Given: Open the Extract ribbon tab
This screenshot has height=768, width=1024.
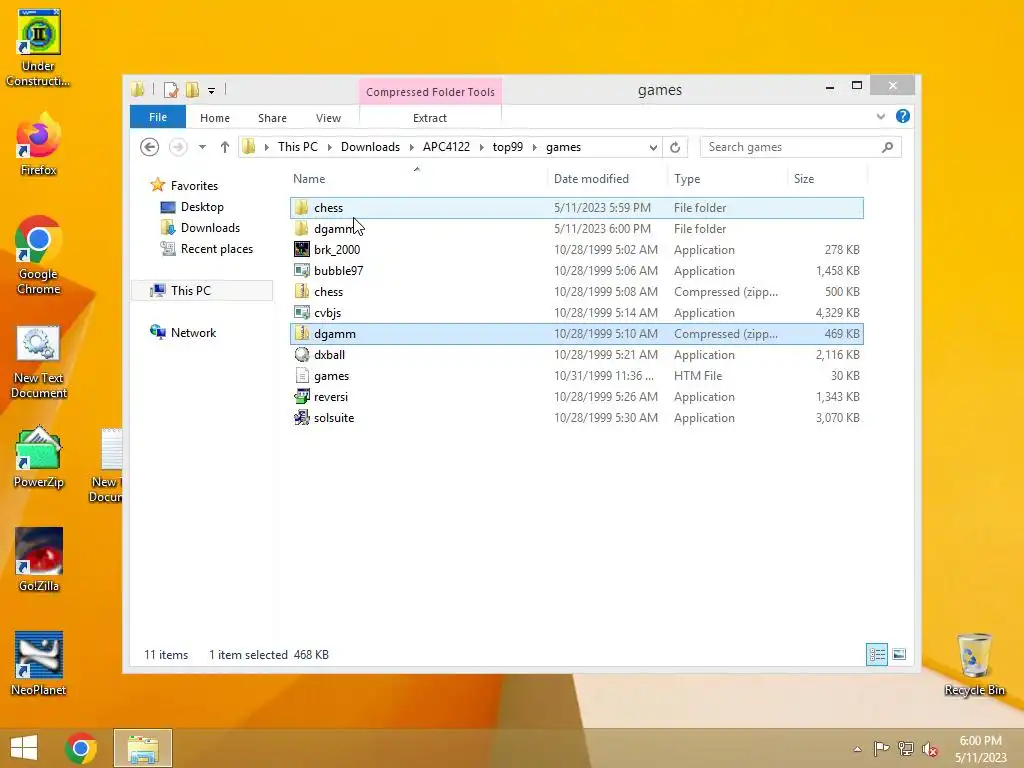Looking at the screenshot, I should coord(430,118).
